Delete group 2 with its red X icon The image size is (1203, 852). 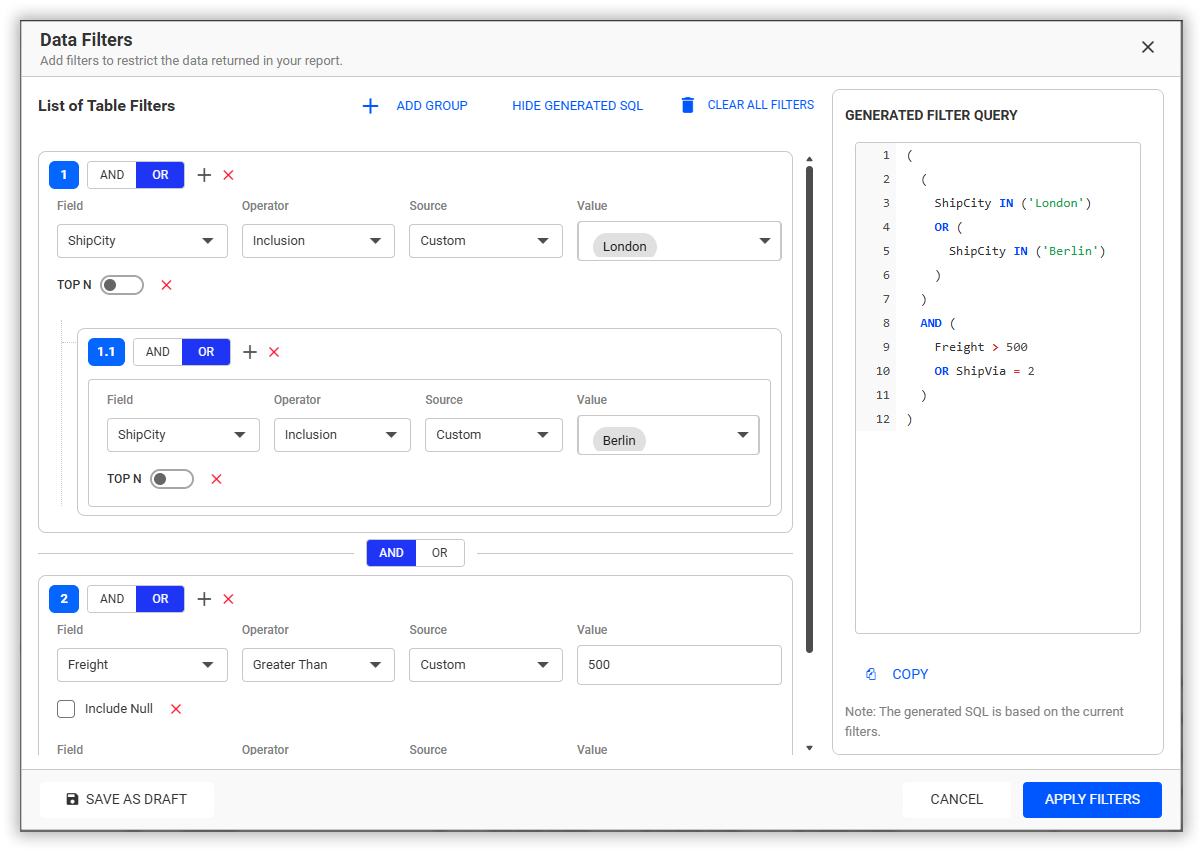(x=228, y=599)
